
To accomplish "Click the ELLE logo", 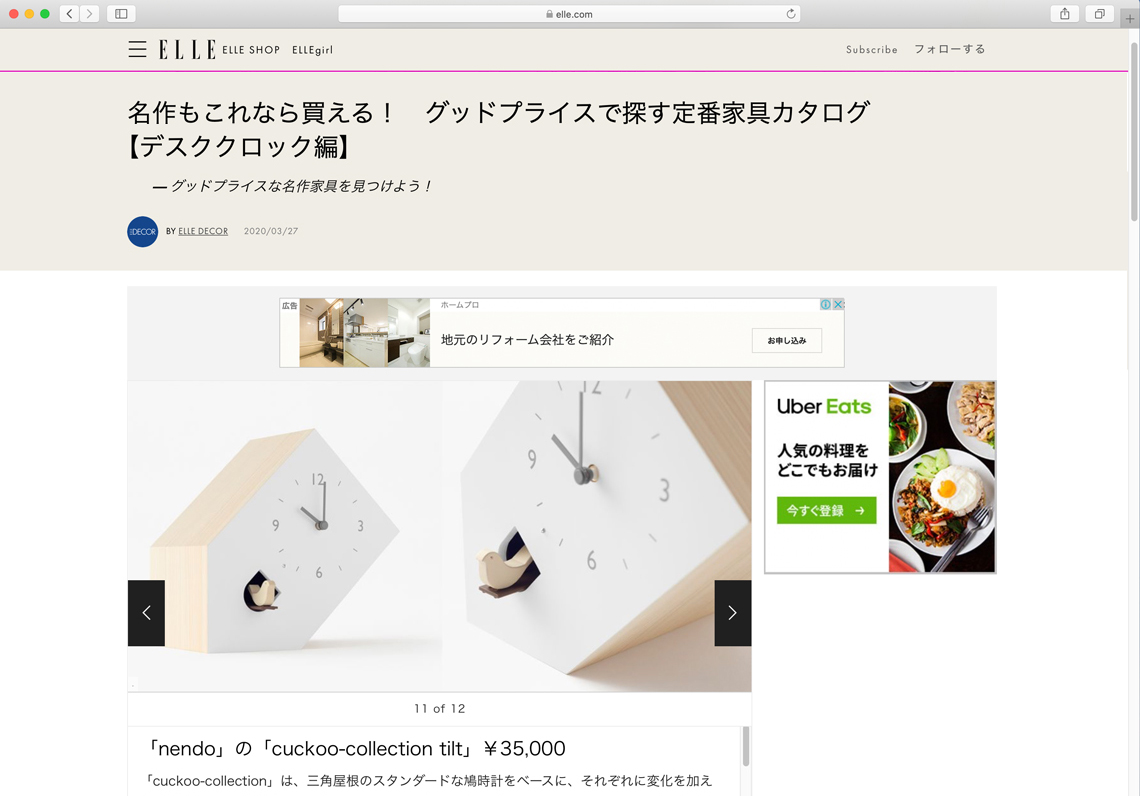I will coord(187,49).
